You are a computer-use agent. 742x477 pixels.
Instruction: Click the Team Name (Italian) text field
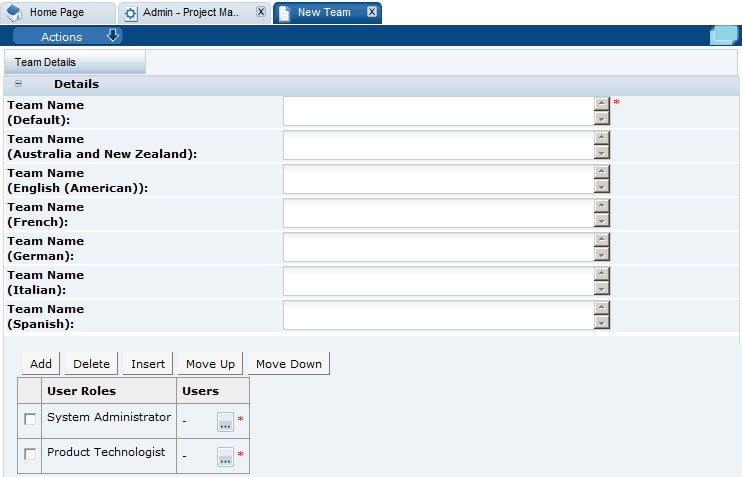click(x=439, y=282)
